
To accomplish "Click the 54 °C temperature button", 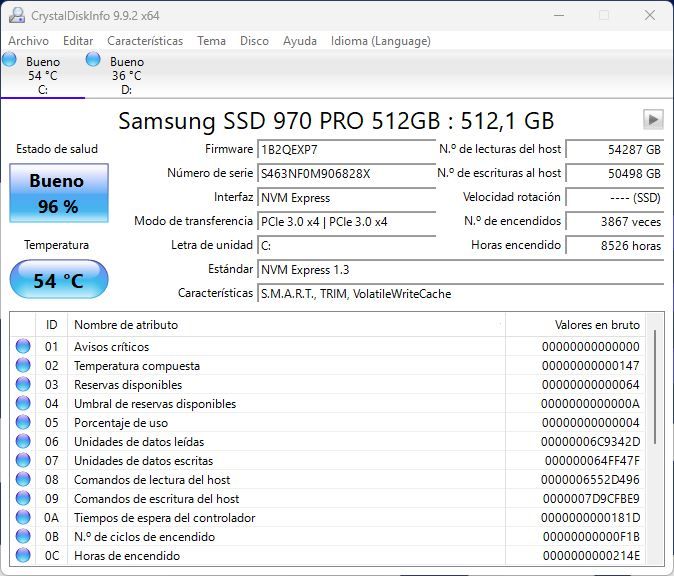I will 59,279.
